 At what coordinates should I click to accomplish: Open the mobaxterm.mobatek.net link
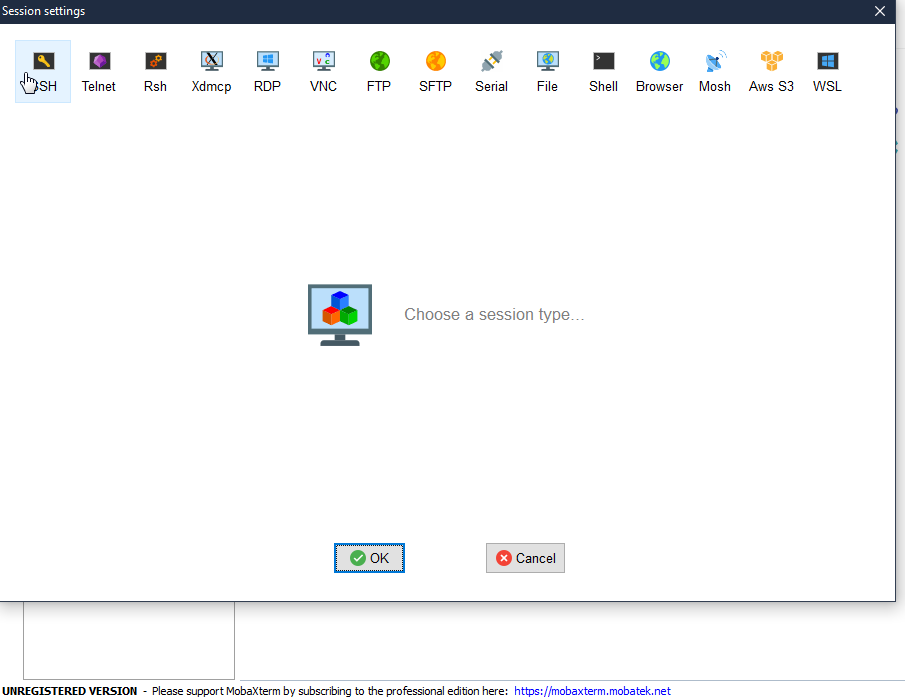click(592, 690)
